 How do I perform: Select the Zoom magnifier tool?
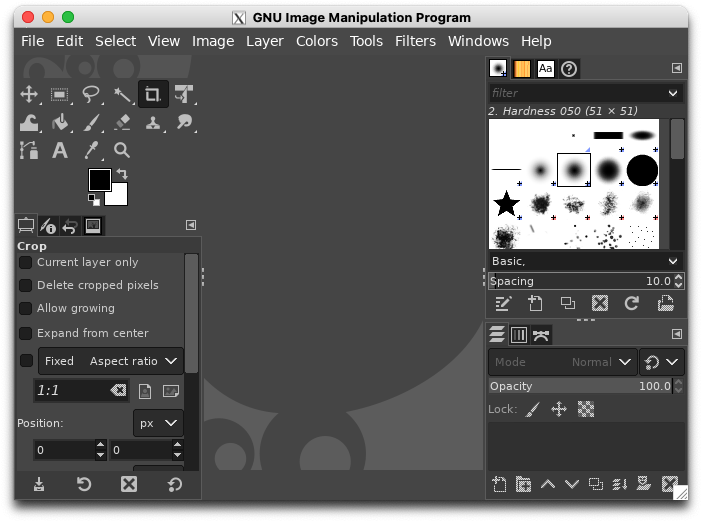click(122, 150)
